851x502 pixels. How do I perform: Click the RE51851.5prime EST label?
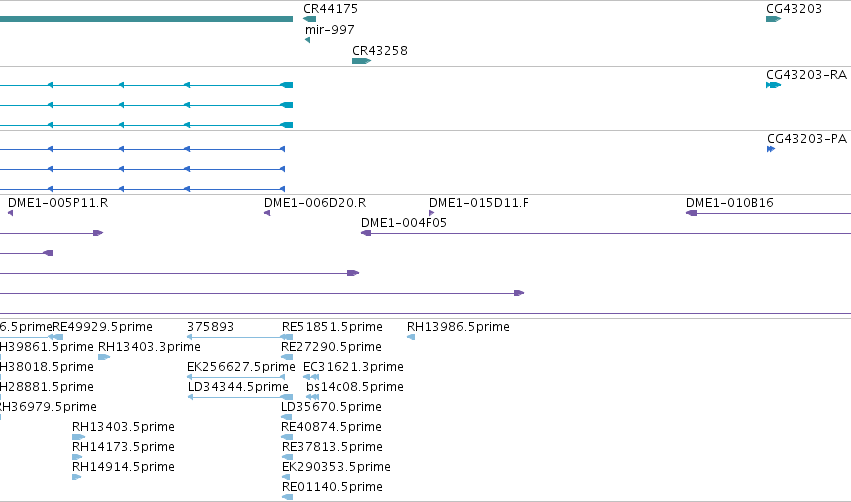click(x=332, y=327)
